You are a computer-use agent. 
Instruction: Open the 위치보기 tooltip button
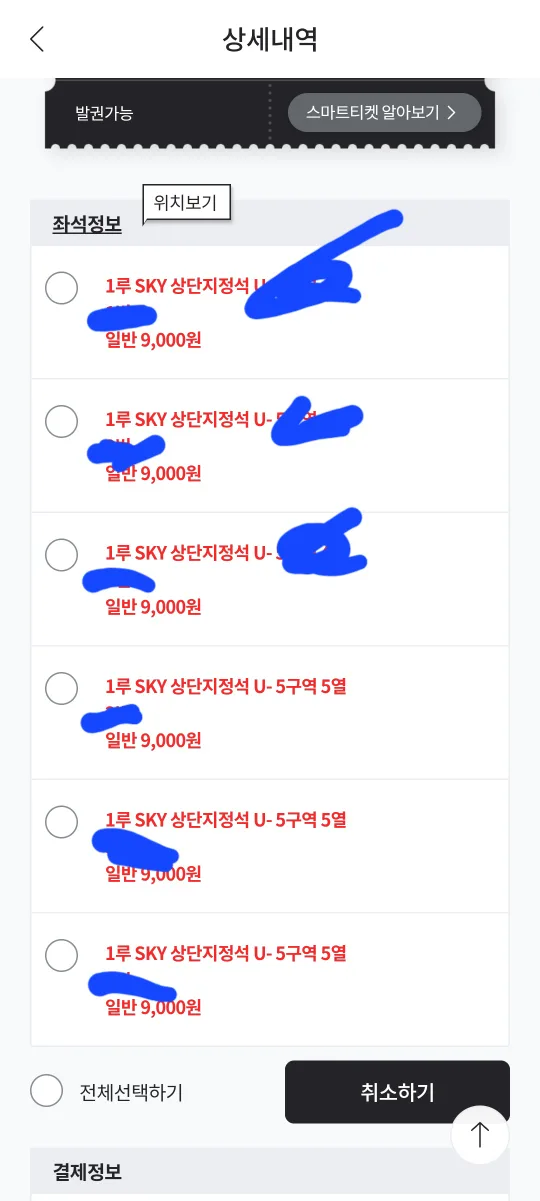coord(186,203)
